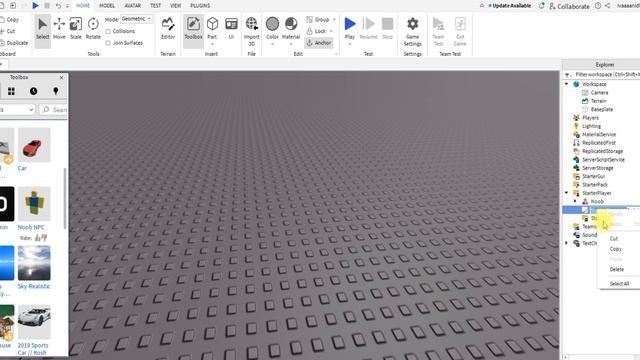640x360 pixels.
Task: Click the Color swatch circle
Action: [272, 24]
